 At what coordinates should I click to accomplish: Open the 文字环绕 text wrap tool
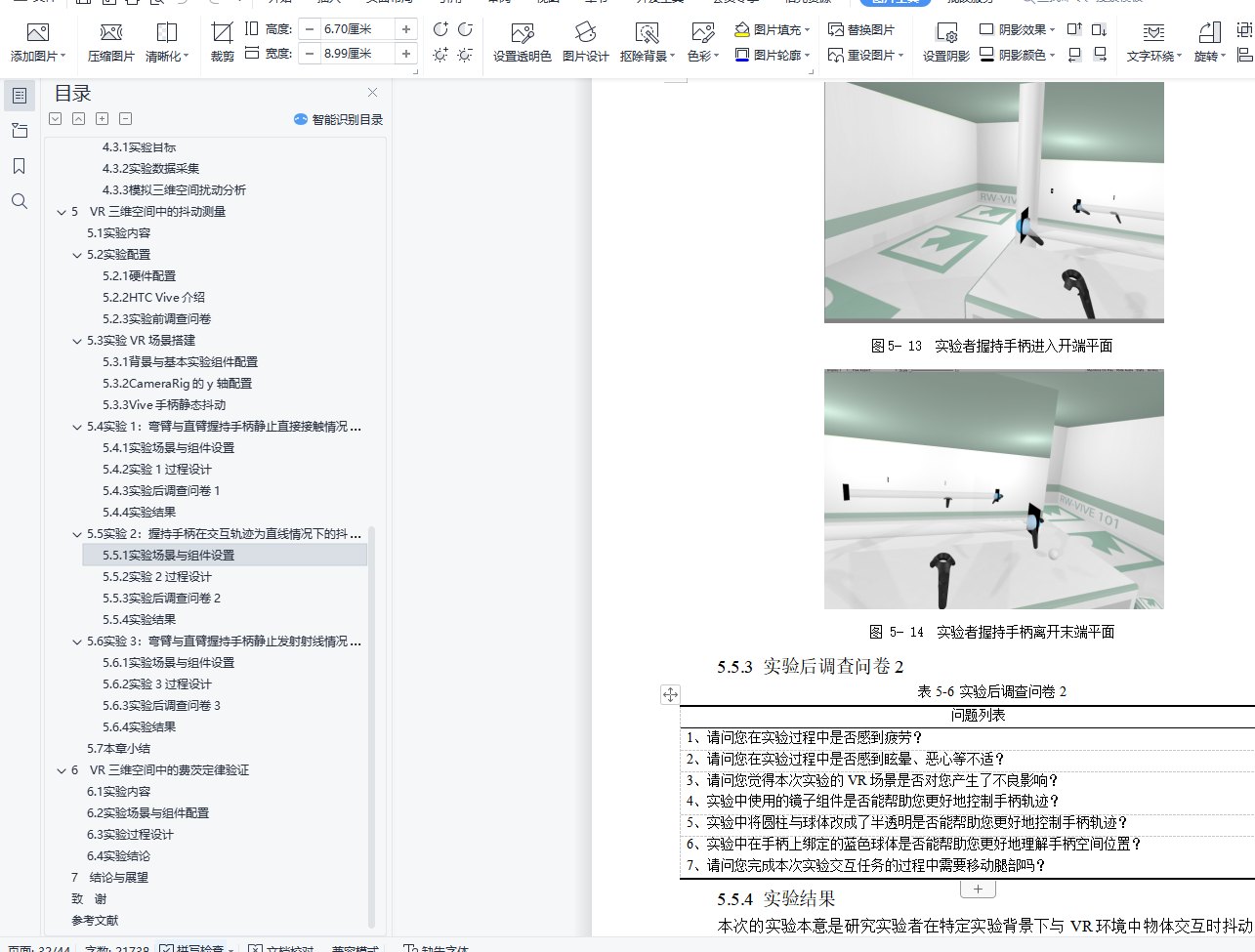pyautogui.click(x=1153, y=43)
